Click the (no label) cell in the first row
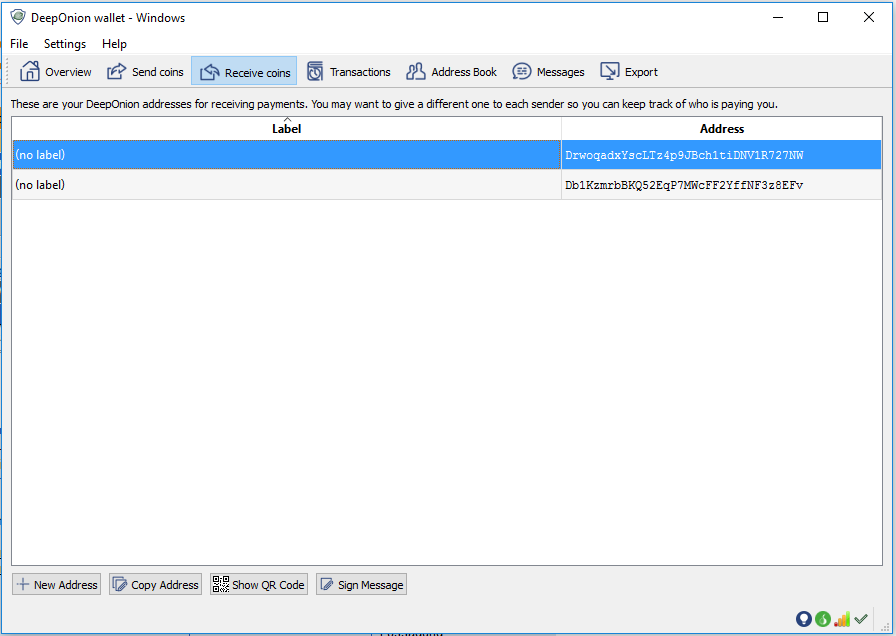This screenshot has width=896, height=636. [x=286, y=155]
